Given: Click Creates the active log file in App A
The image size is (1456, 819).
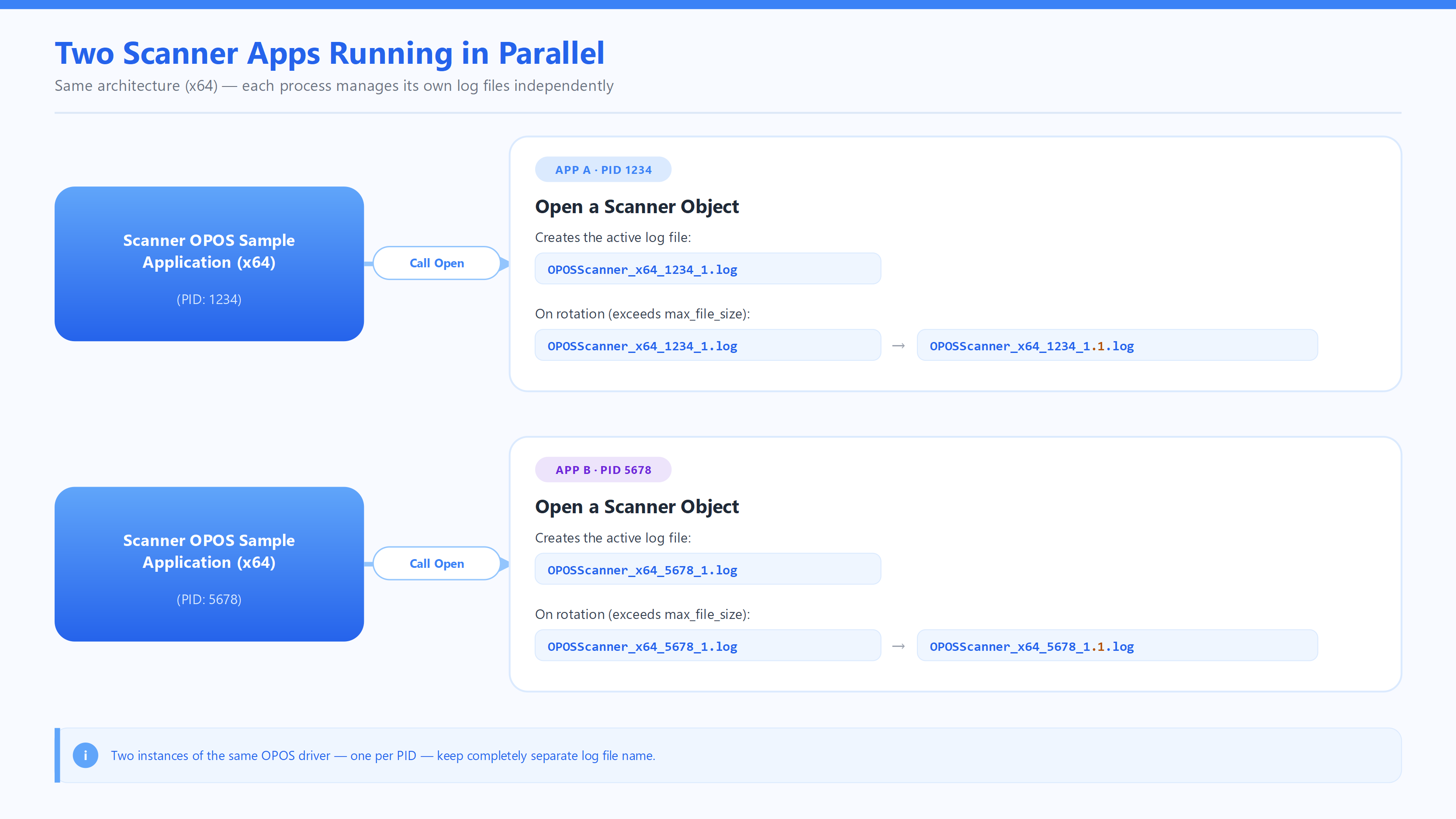Looking at the screenshot, I should tap(613, 238).
